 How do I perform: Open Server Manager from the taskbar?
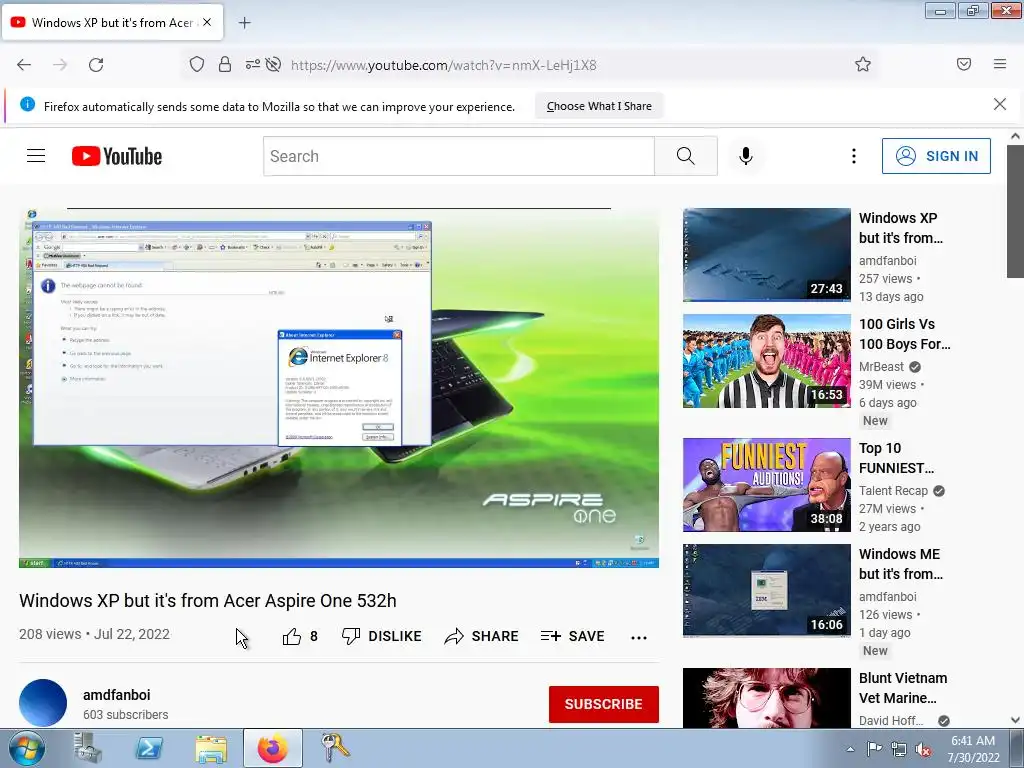coord(88,748)
